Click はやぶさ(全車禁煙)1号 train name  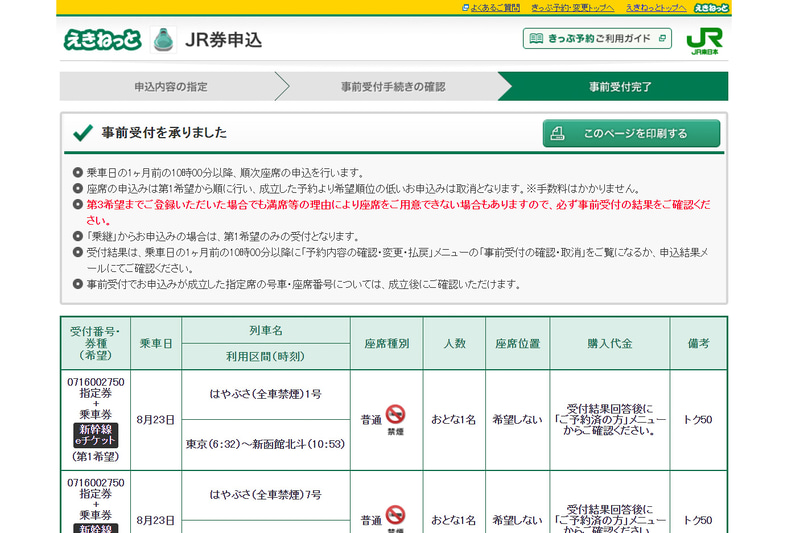pos(266,394)
